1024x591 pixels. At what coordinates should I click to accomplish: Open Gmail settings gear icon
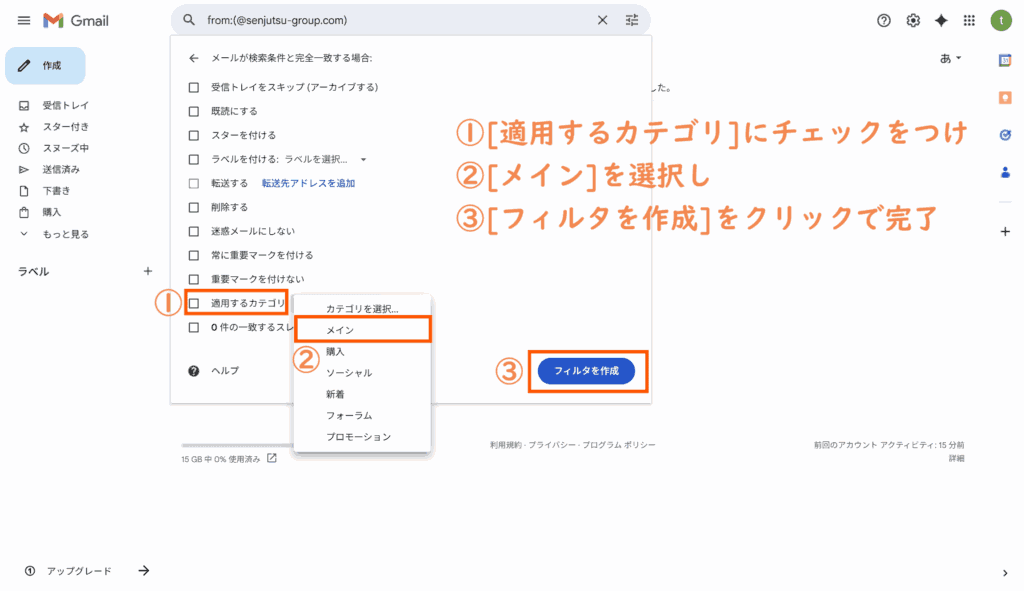pyautogui.click(x=913, y=21)
